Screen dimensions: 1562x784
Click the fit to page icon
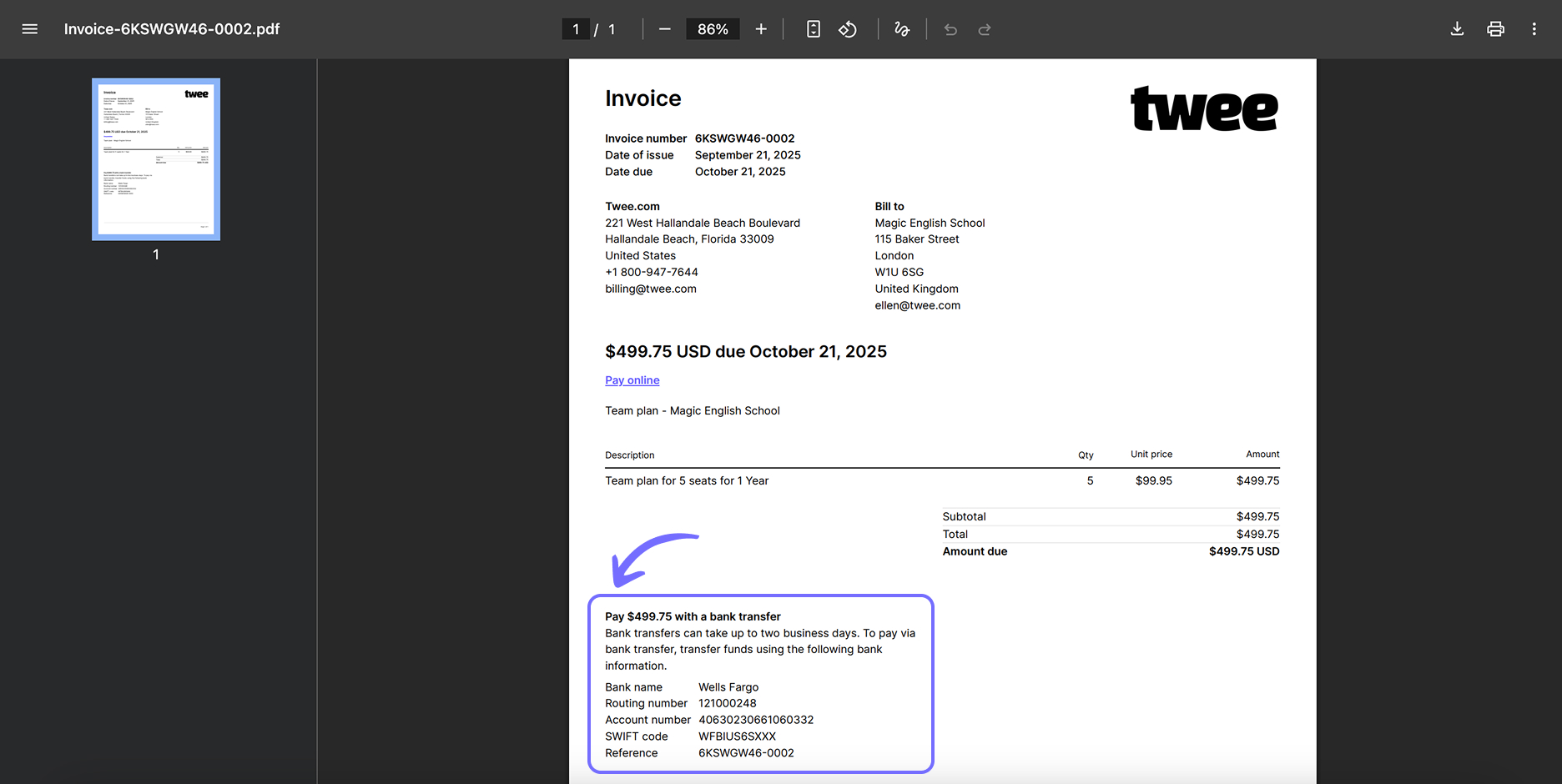coord(814,29)
